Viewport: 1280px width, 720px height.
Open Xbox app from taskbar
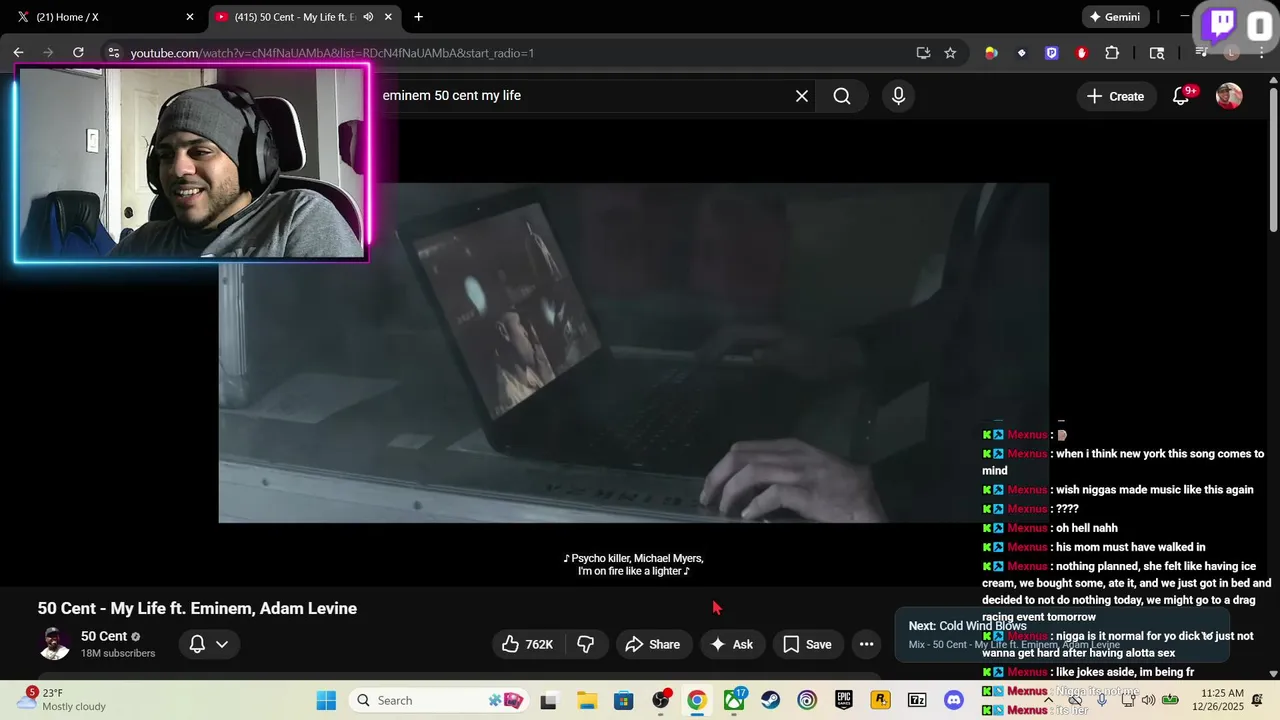click(735, 699)
